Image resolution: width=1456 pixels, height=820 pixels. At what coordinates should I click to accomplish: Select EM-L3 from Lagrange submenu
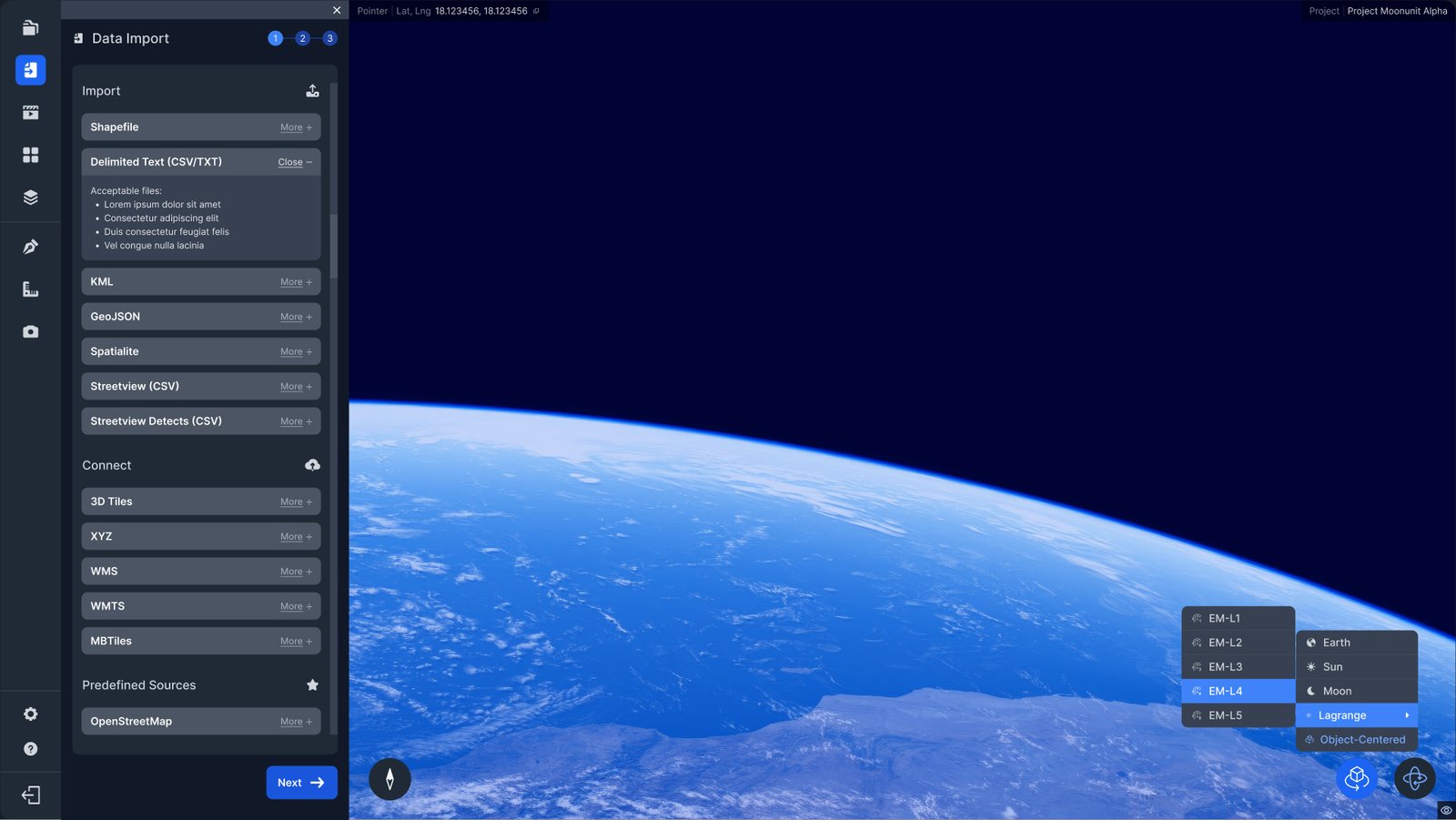(x=1239, y=667)
